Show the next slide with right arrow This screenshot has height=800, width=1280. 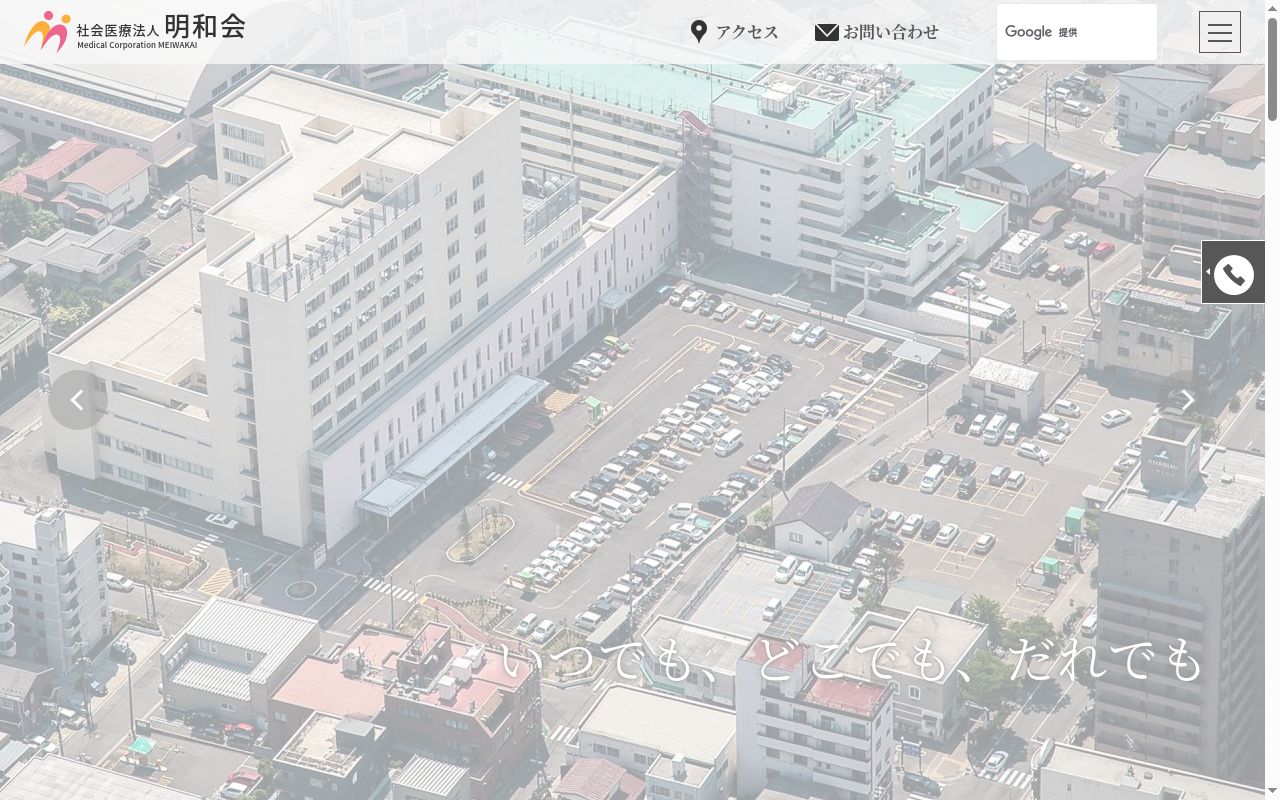[1187, 400]
